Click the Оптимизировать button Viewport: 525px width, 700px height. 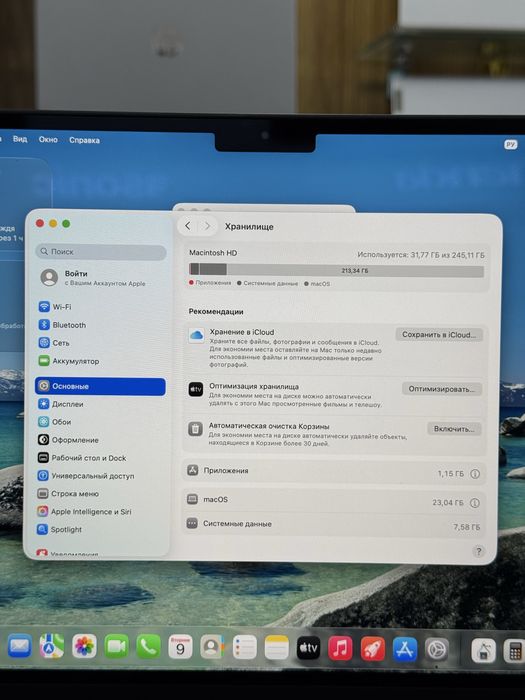click(x=442, y=389)
